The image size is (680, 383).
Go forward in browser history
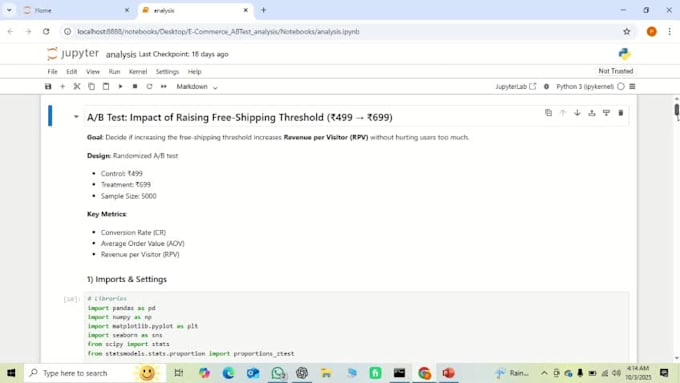point(28,32)
